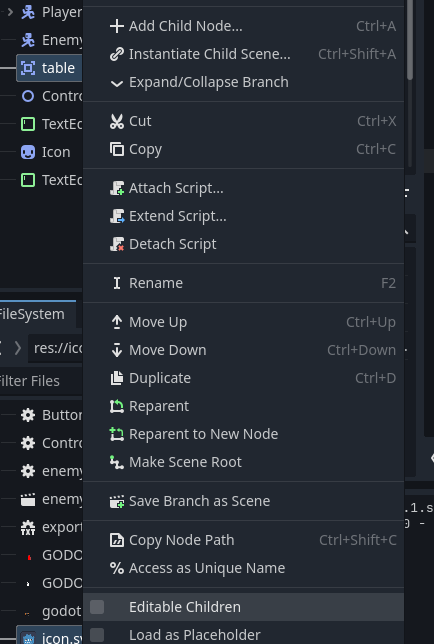Toggle the Load as Placeholder checkbox
This screenshot has width=434, height=644.
tap(97, 635)
